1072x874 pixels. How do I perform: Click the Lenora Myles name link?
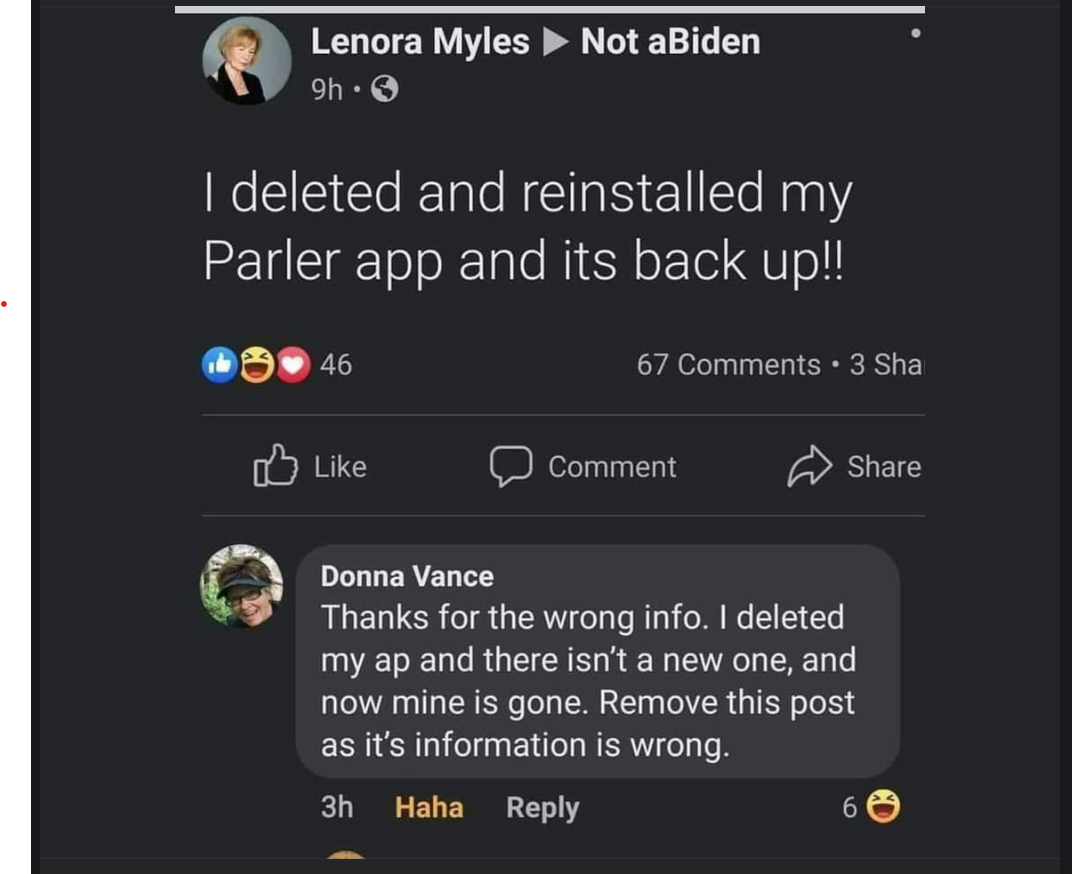point(419,41)
